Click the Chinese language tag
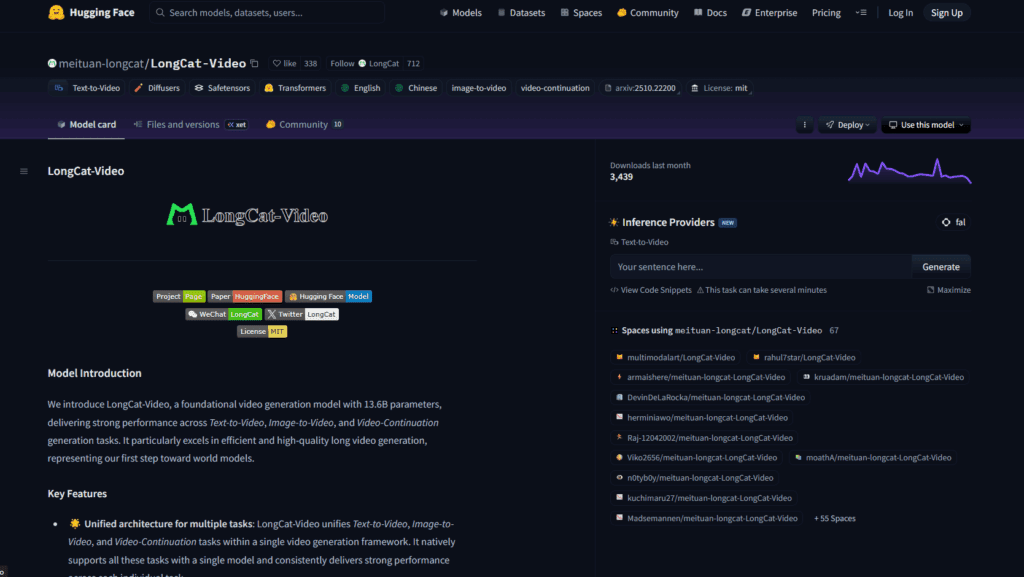 [x=416, y=88]
